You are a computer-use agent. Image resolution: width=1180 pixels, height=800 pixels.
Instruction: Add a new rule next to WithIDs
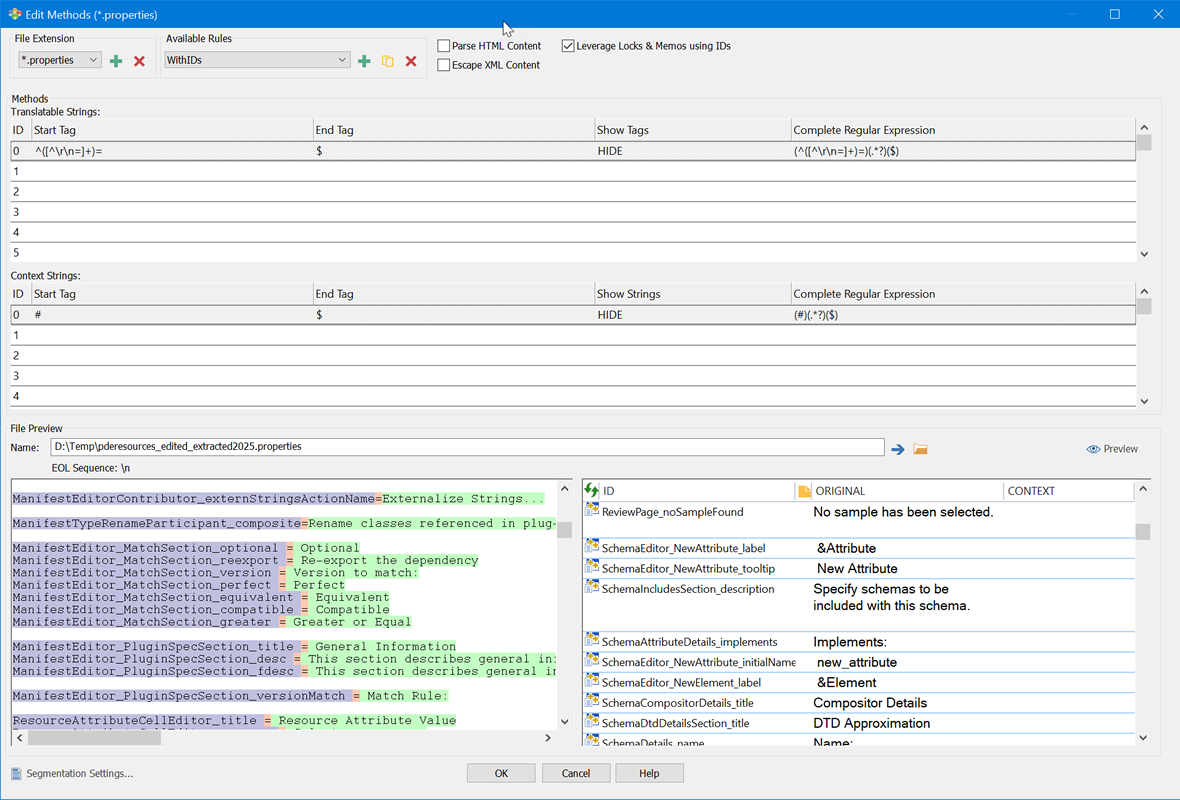(364, 61)
